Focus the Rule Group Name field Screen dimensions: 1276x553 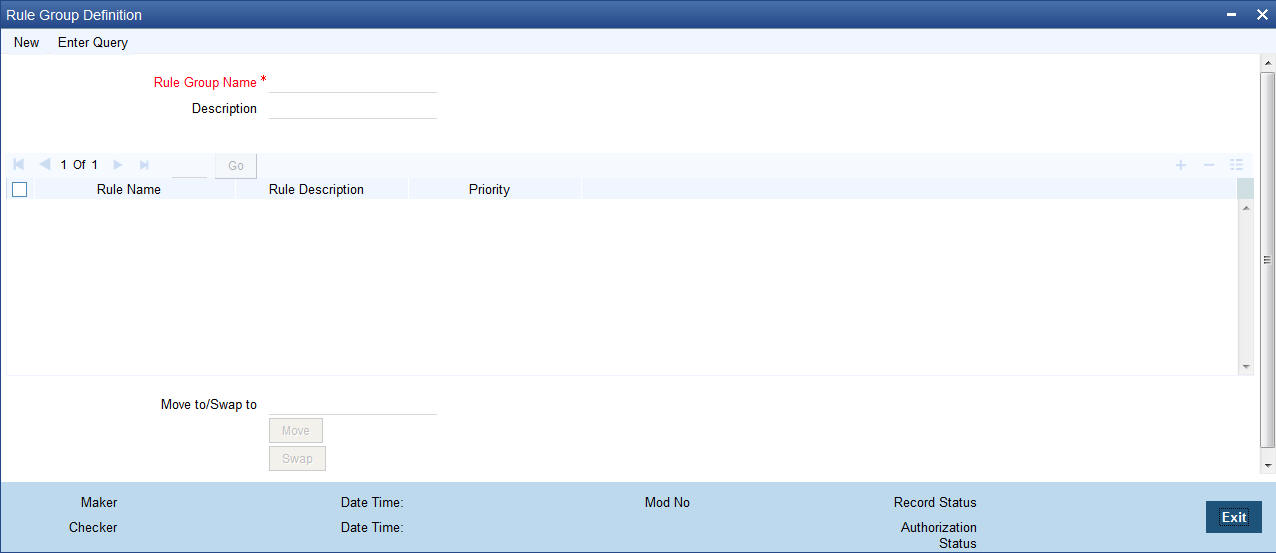(353, 82)
